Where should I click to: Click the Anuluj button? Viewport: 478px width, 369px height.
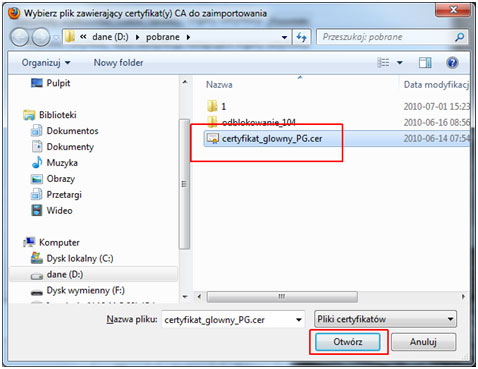[423, 342]
